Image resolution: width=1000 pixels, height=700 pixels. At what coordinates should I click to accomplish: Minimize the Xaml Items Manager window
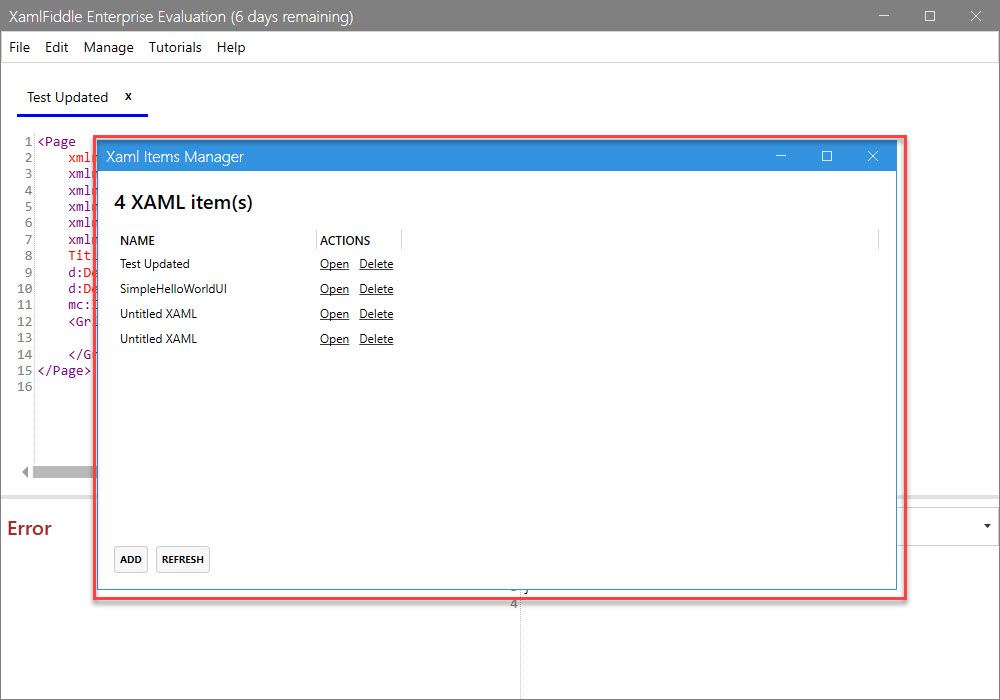click(781, 156)
